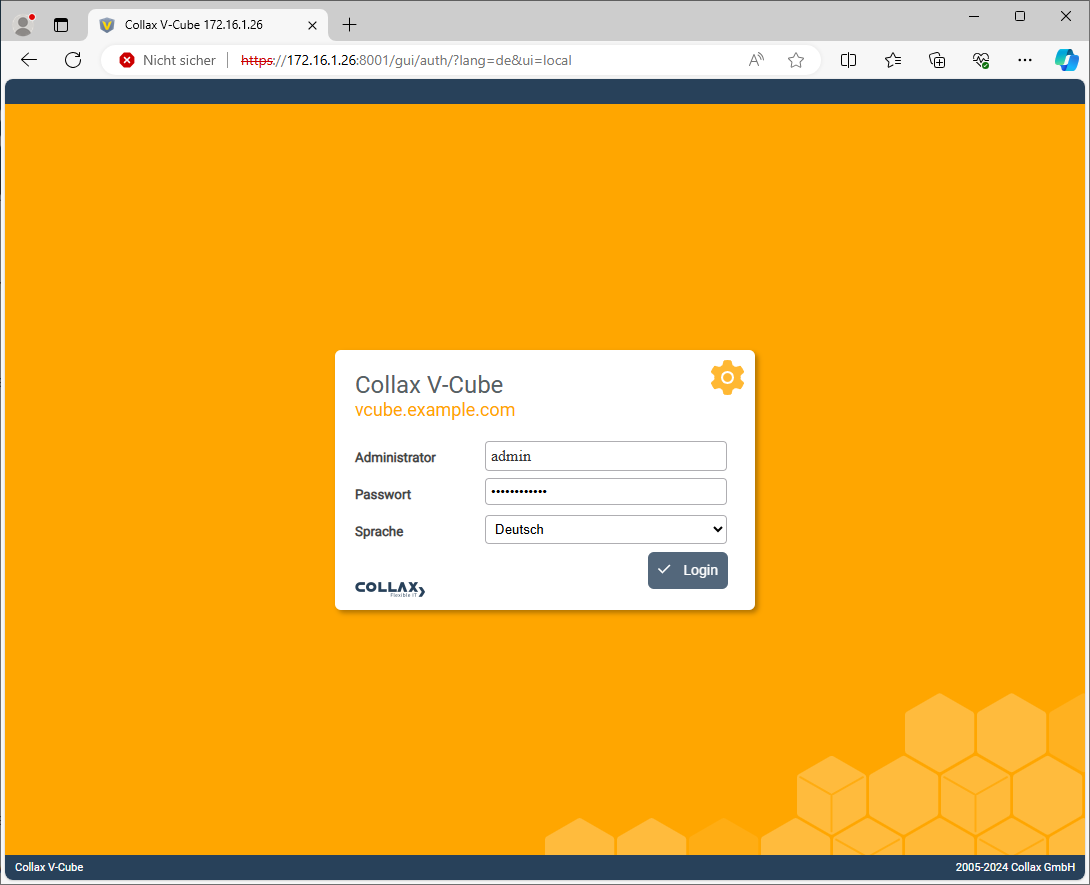Show the Nicht sicher security info
Image resolution: width=1090 pixels, height=885 pixels.
168,60
